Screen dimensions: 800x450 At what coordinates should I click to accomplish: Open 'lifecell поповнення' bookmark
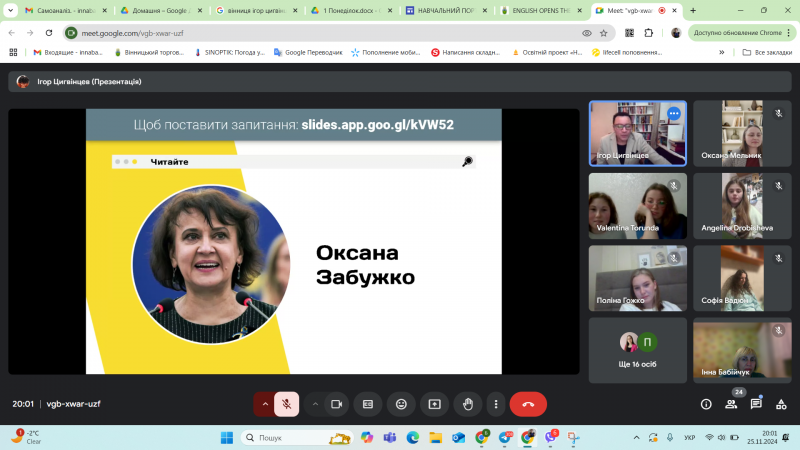627,52
